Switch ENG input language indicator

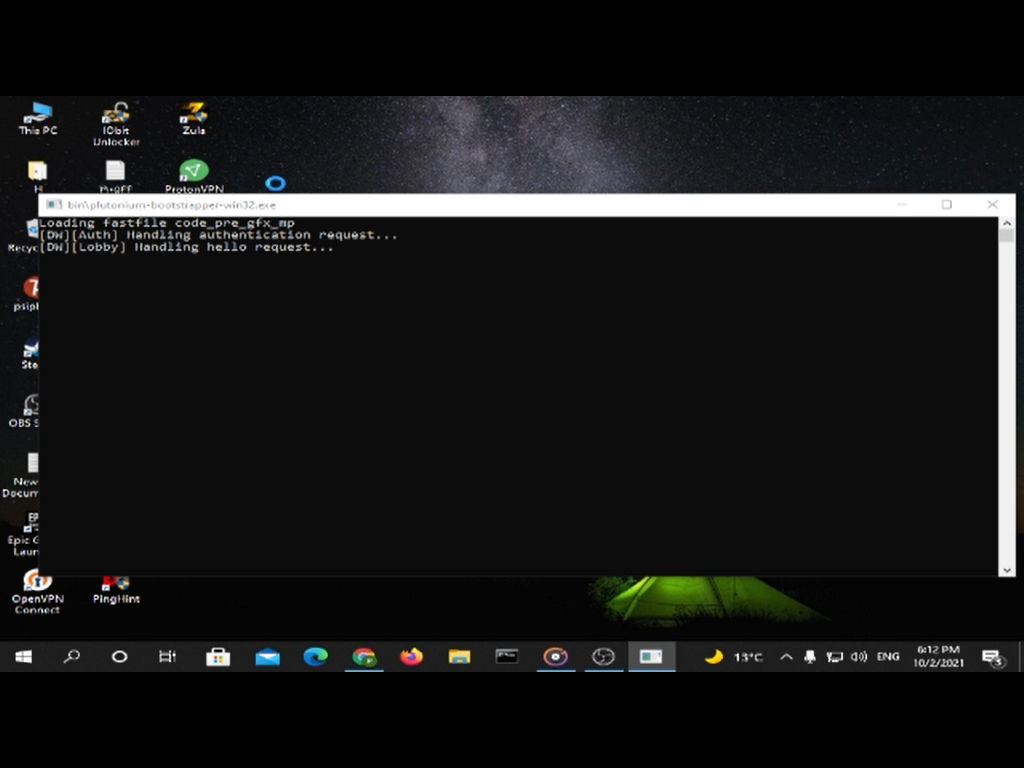pyautogui.click(x=888, y=657)
